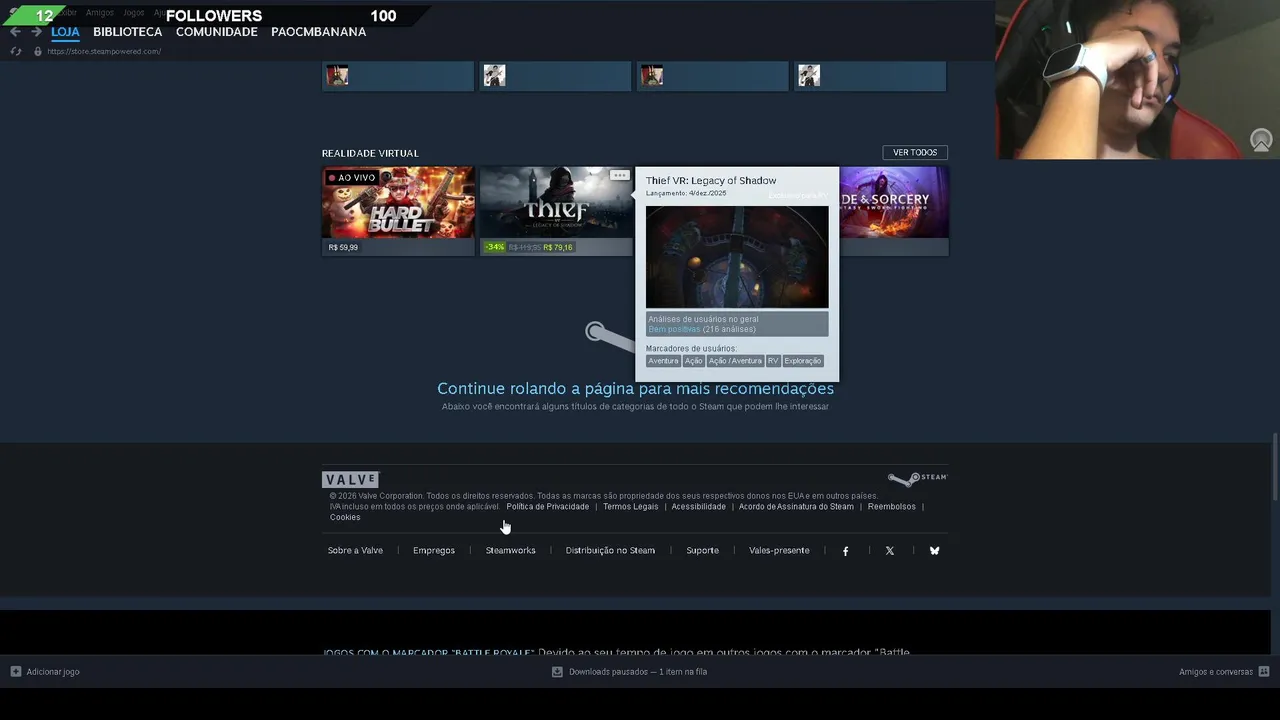Go forward with the forward arrow

click(x=36, y=32)
